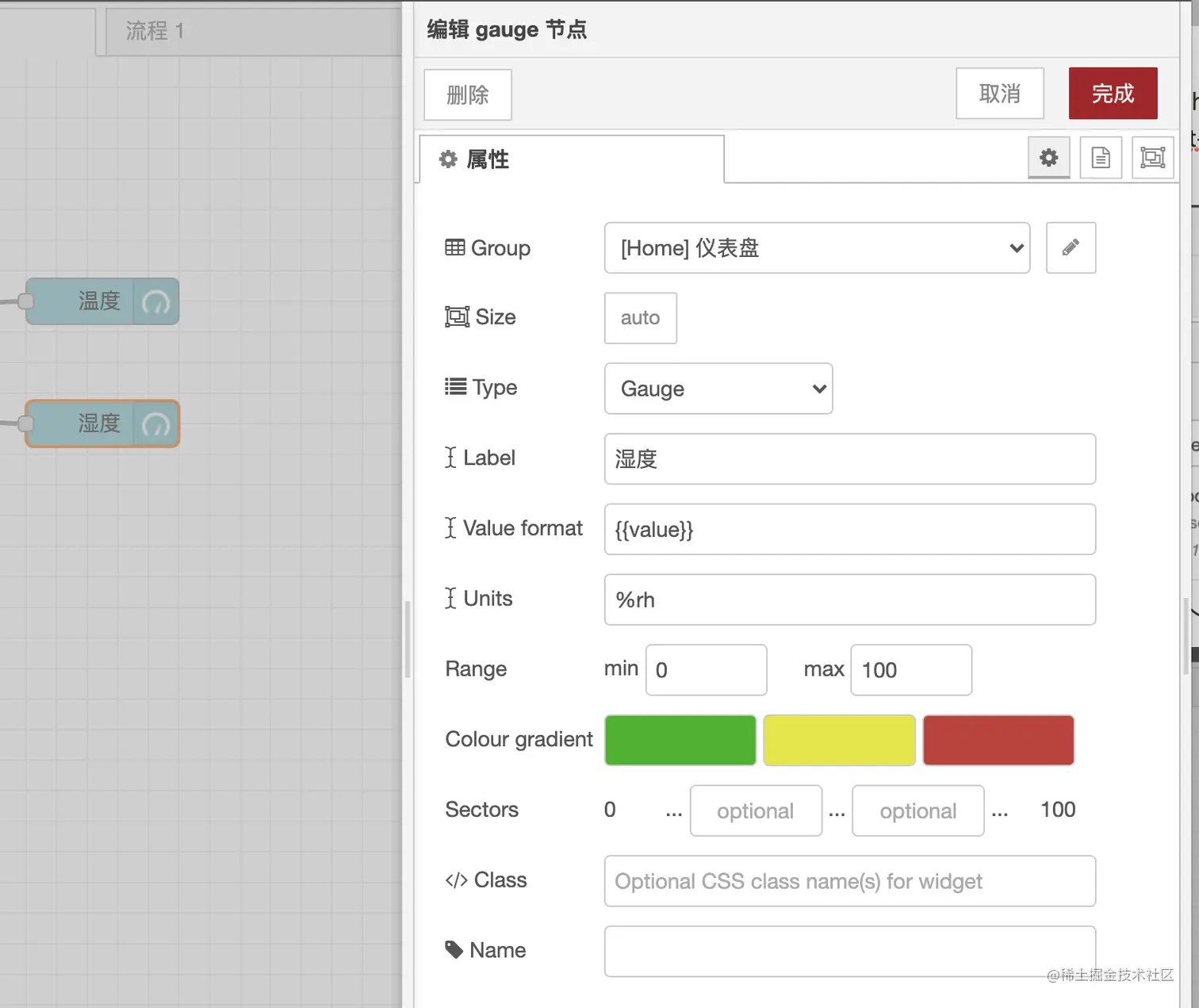
Task: Click the first Sectors optional field
Action: tap(756, 811)
